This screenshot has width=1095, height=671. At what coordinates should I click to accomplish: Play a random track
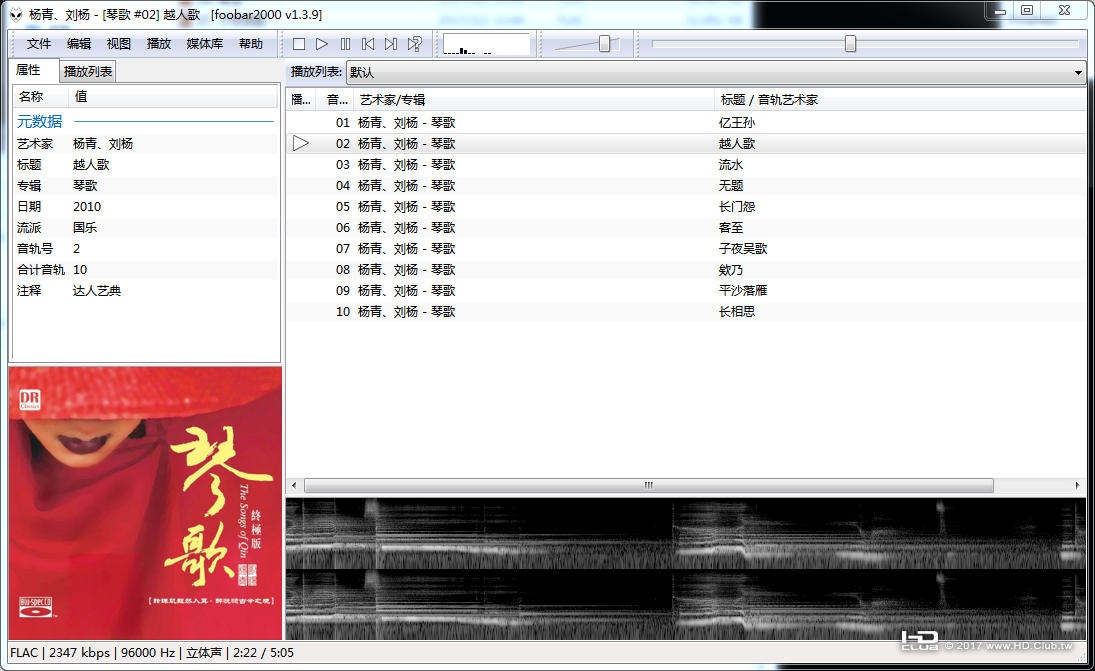coord(415,44)
